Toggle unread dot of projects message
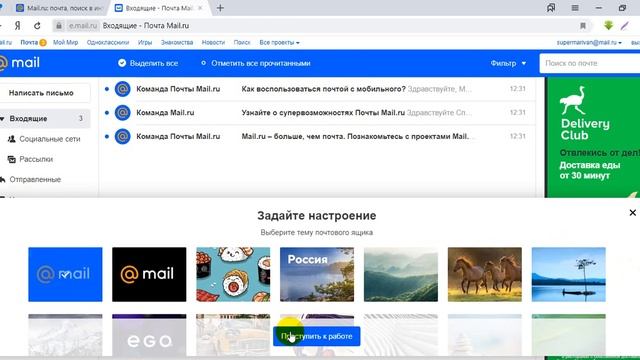Viewport: 640px width, 360px height. pos(107,136)
